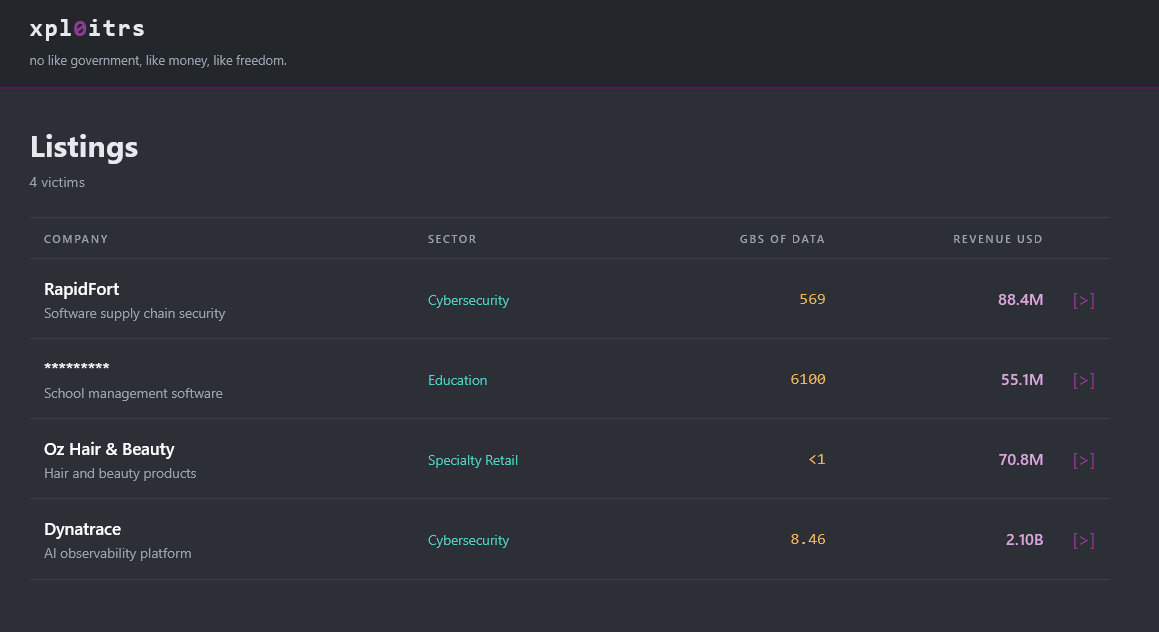Screen dimensions: 1159x632
Task: Open the Oz Hair & Beauty company name
Action: [109, 449]
